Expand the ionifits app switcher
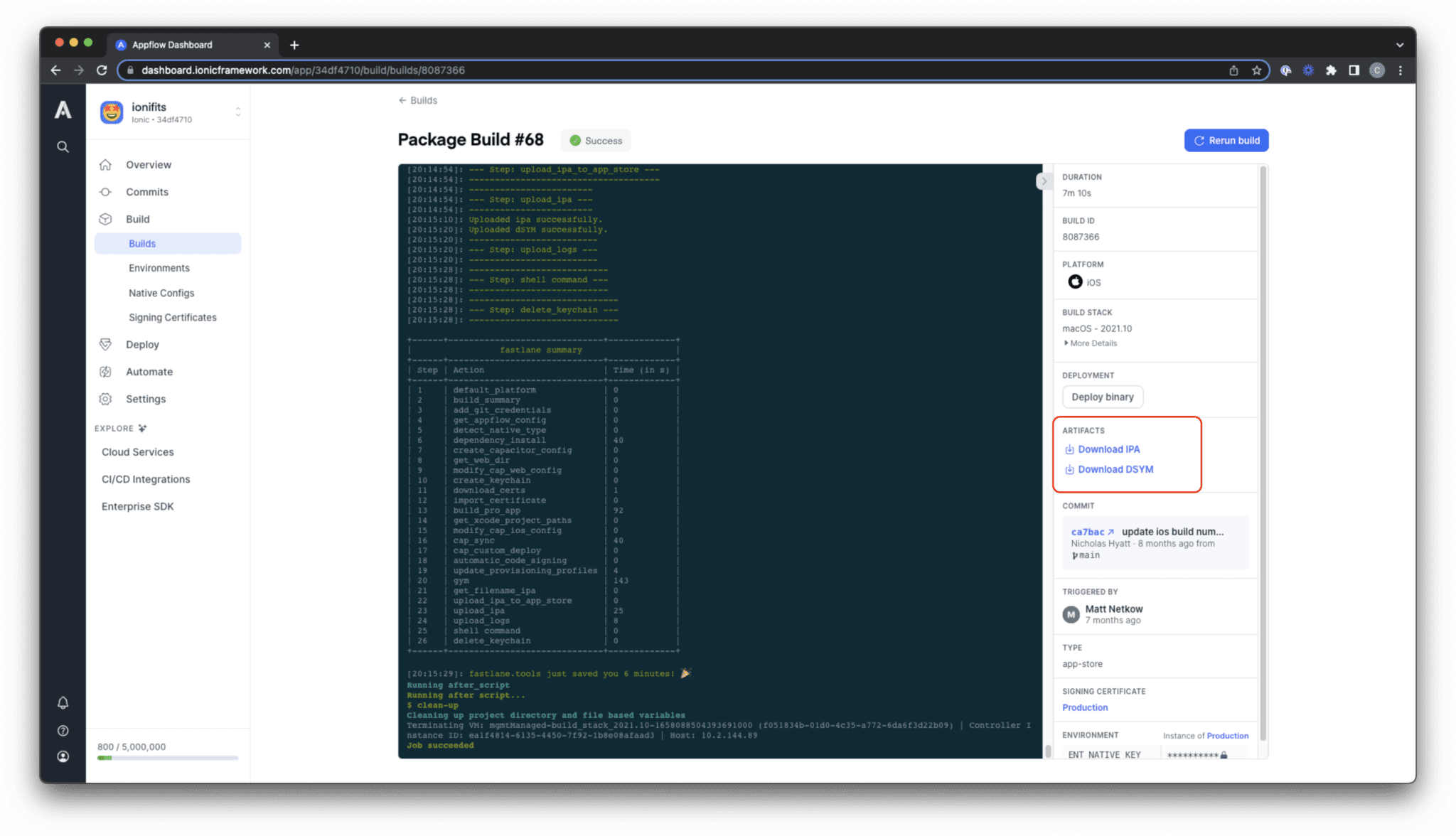The width and height of the screenshot is (1456, 836). tap(238, 112)
